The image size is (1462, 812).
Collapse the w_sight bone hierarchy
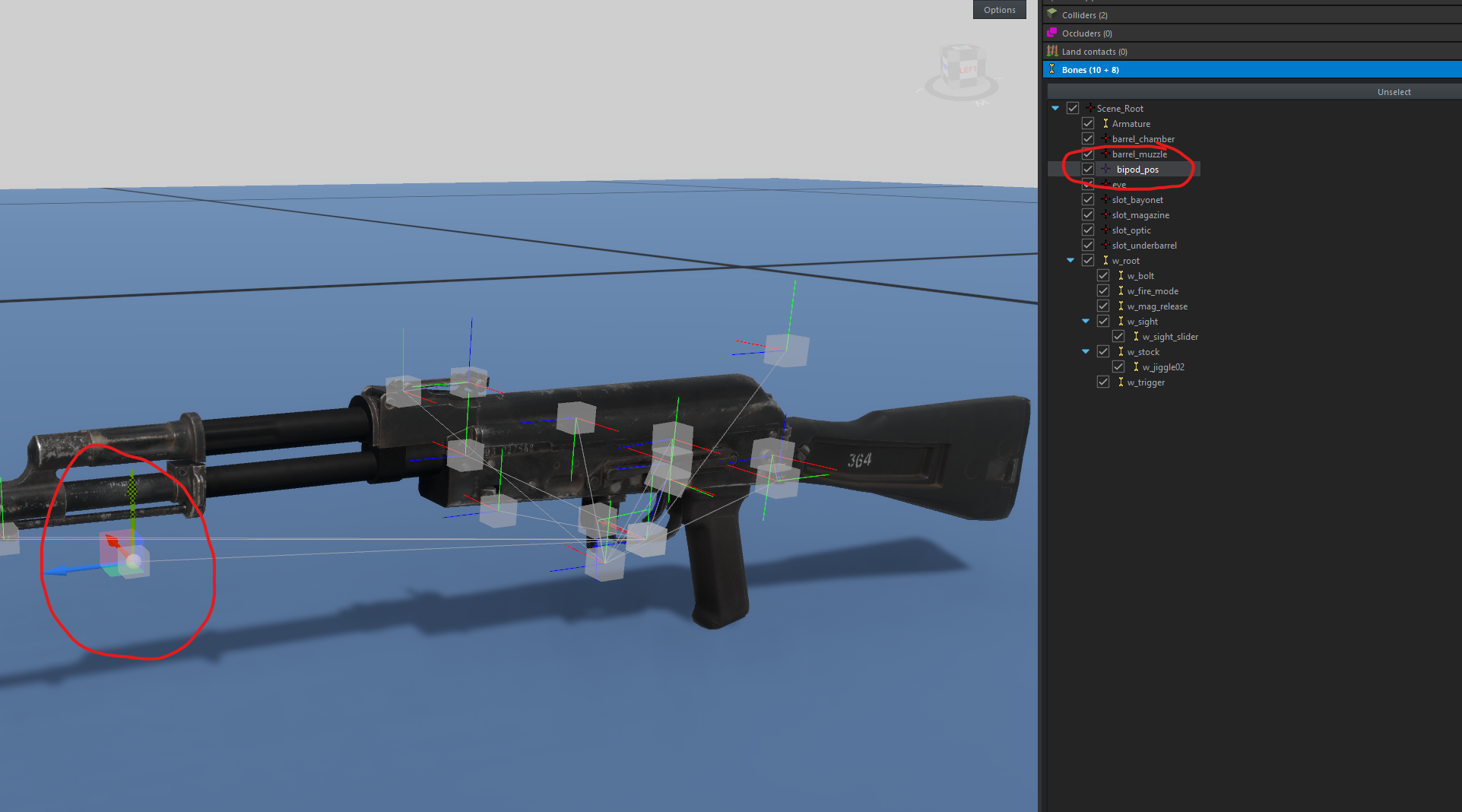coord(1086,321)
